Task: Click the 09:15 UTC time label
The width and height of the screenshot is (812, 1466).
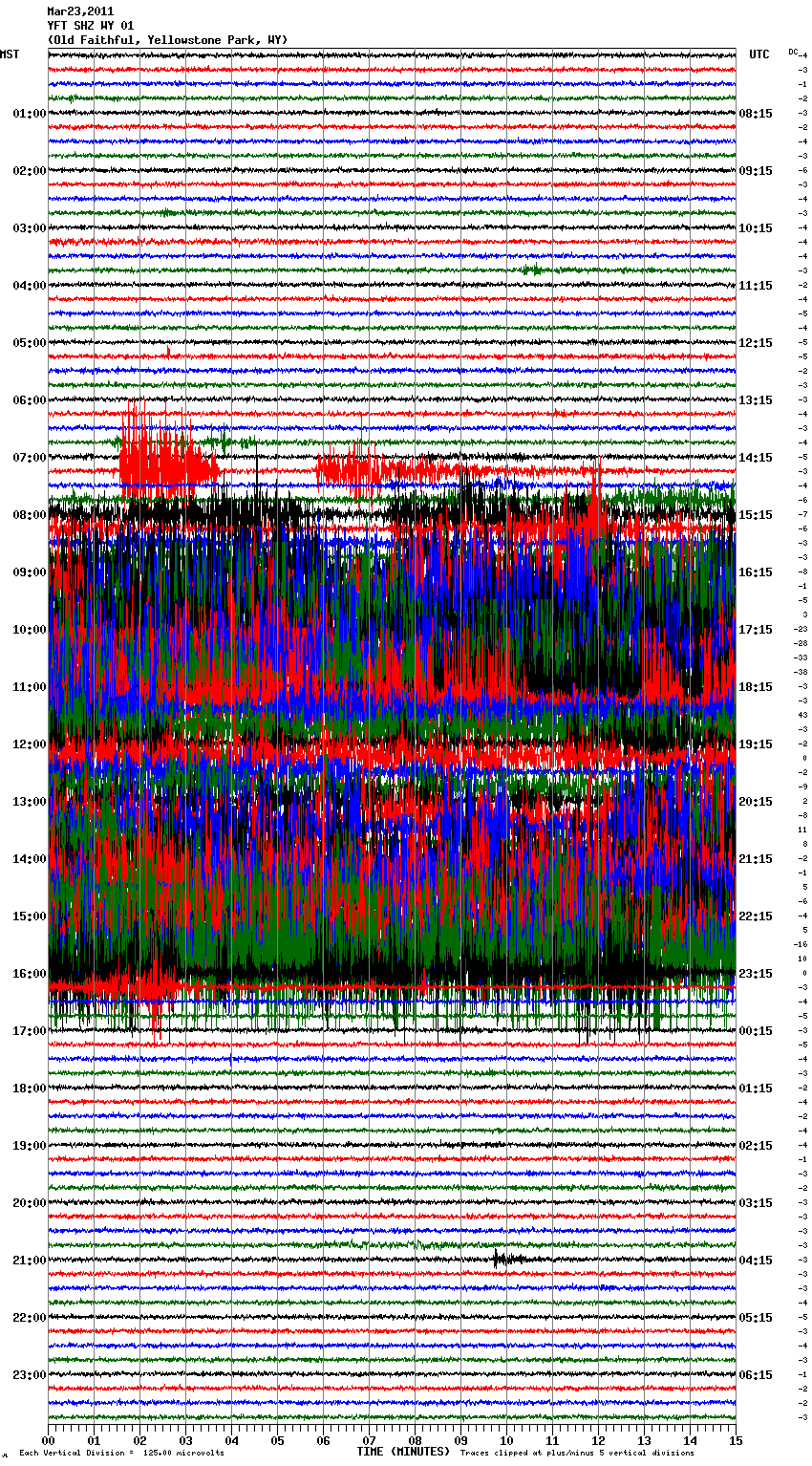Action: [x=756, y=171]
